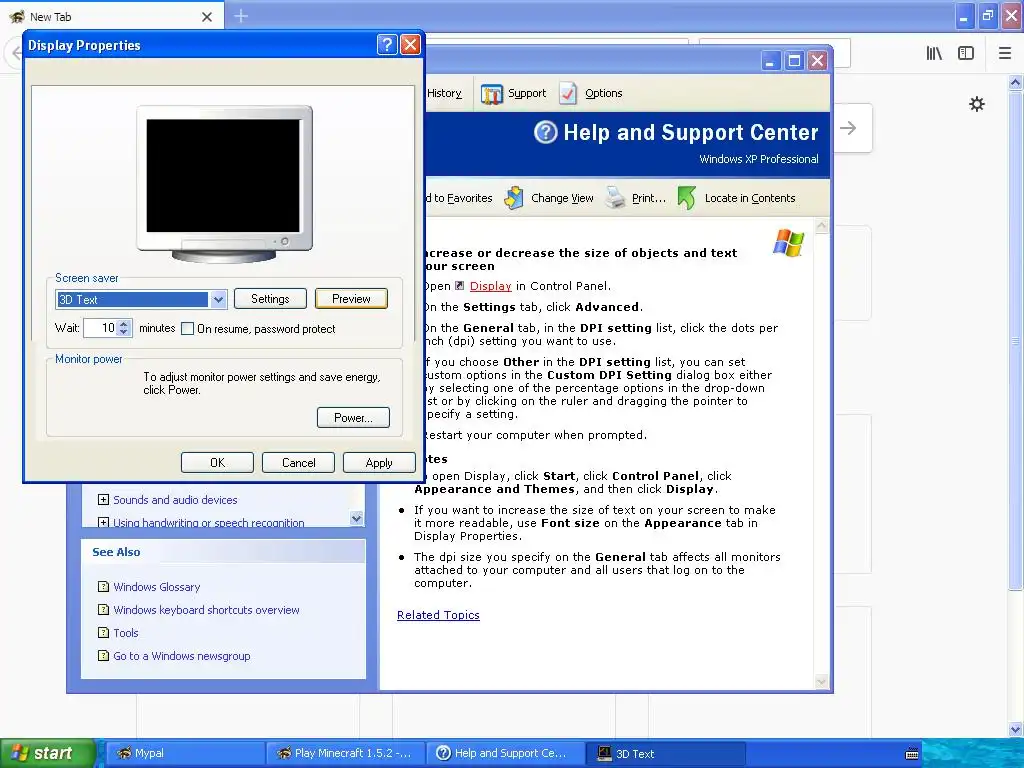Click Cancel in Display Properties

pyautogui.click(x=298, y=462)
